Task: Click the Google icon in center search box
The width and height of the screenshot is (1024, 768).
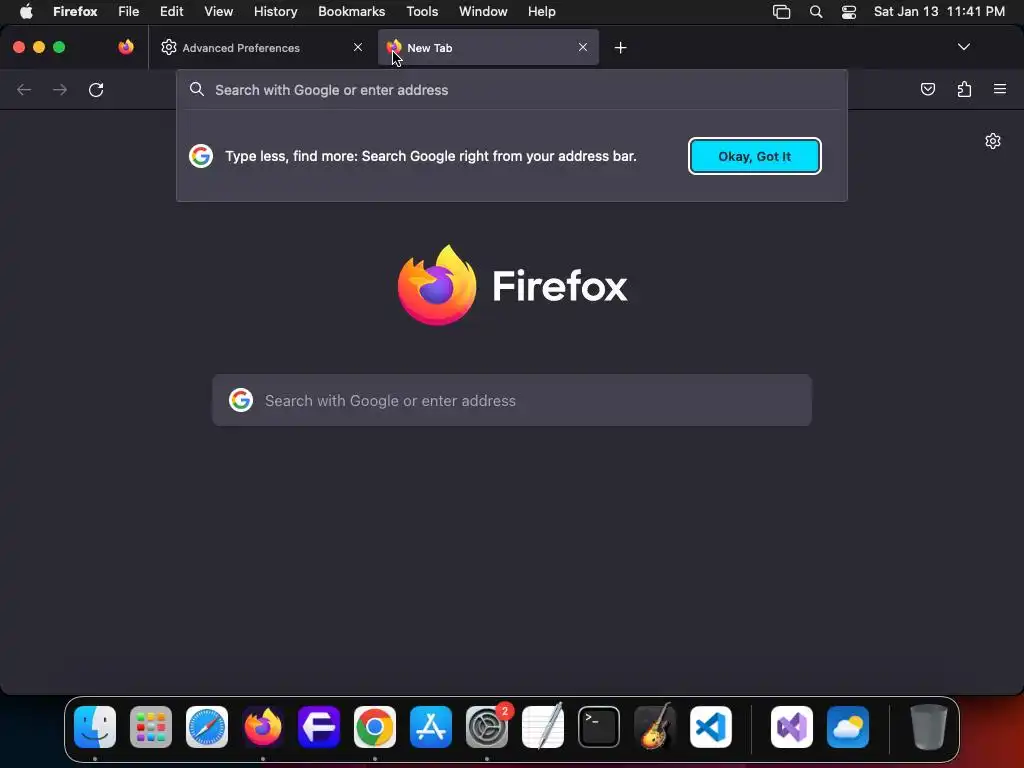Action: pyautogui.click(x=241, y=400)
